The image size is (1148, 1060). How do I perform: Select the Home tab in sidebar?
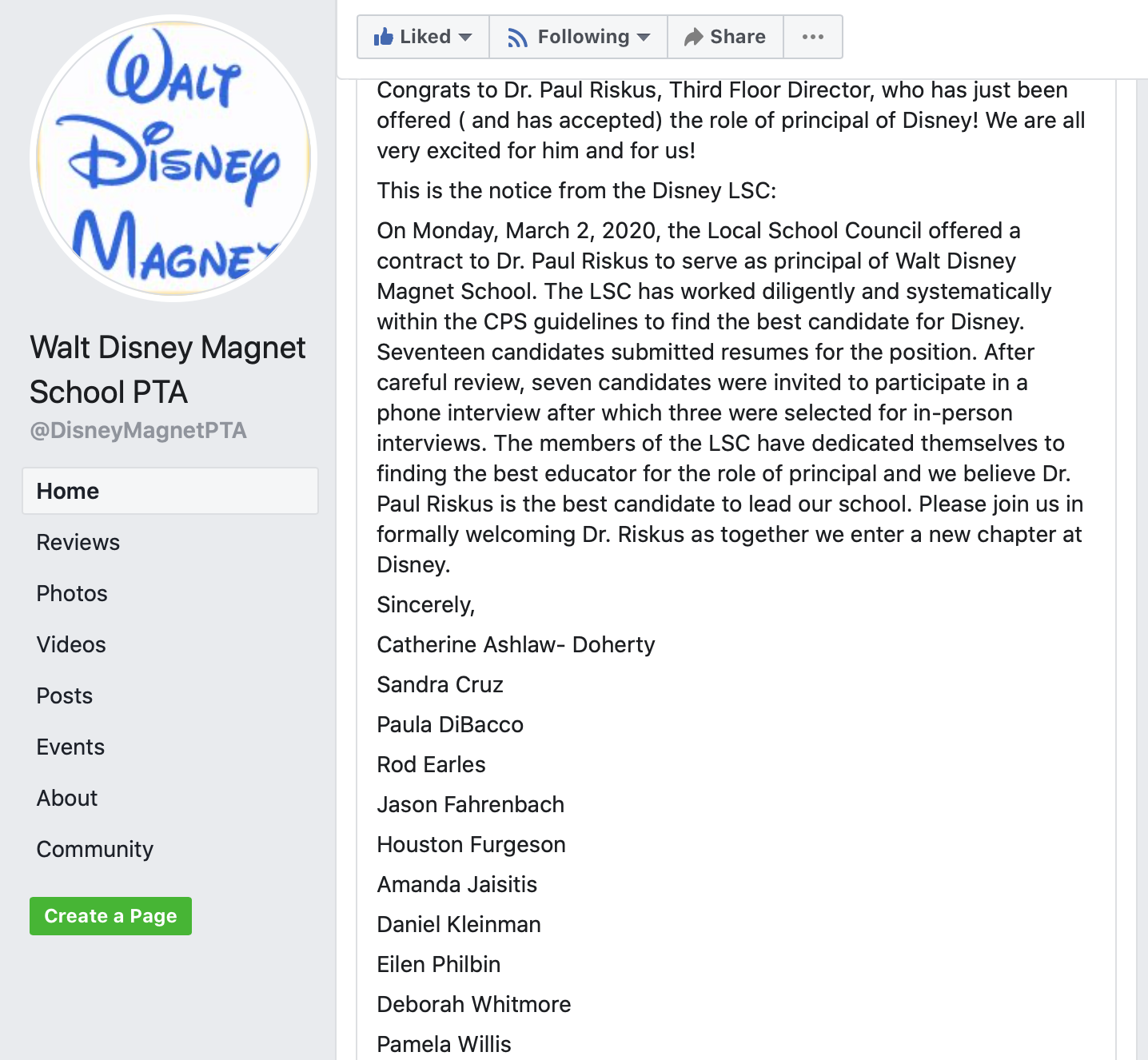[x=170, y=491]
